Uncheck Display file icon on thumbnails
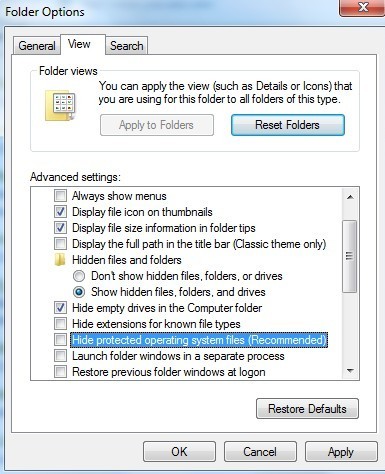 point(60,211)
